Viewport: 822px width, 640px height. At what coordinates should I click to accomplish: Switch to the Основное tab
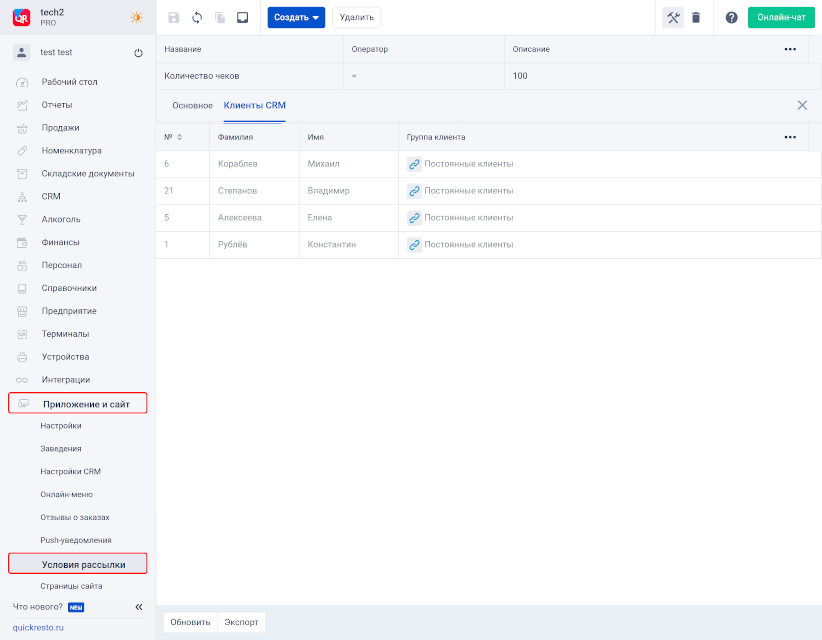192,105
